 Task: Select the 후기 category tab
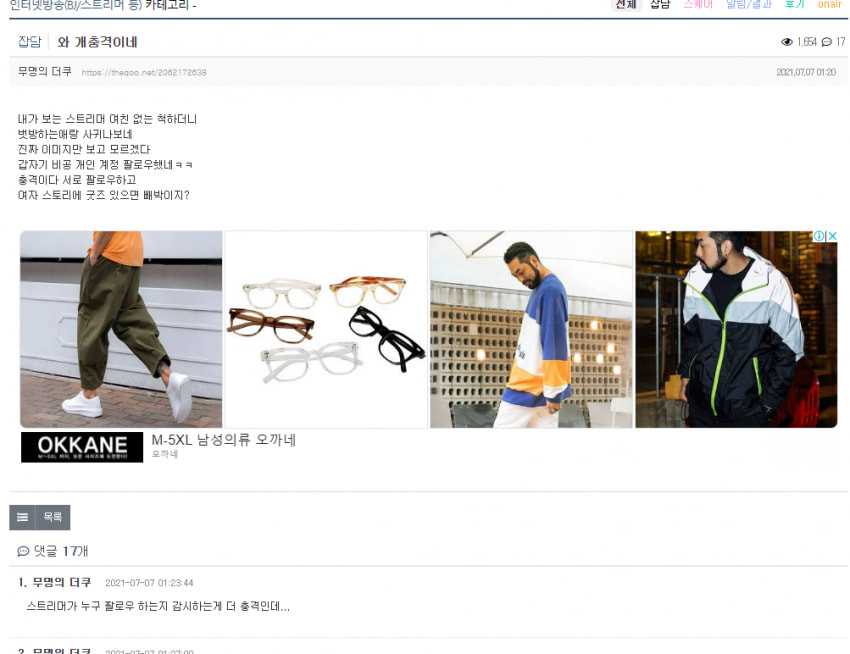point(795,4)
